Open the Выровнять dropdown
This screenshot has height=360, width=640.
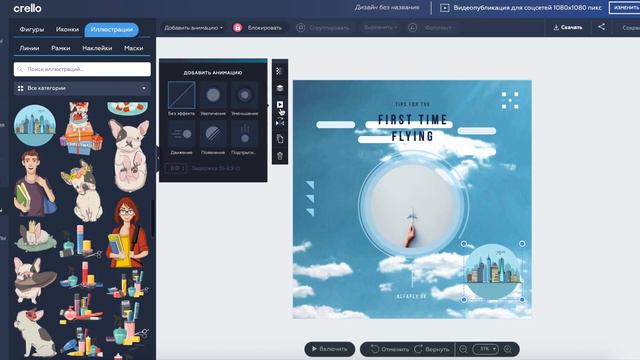click(380, 28)
